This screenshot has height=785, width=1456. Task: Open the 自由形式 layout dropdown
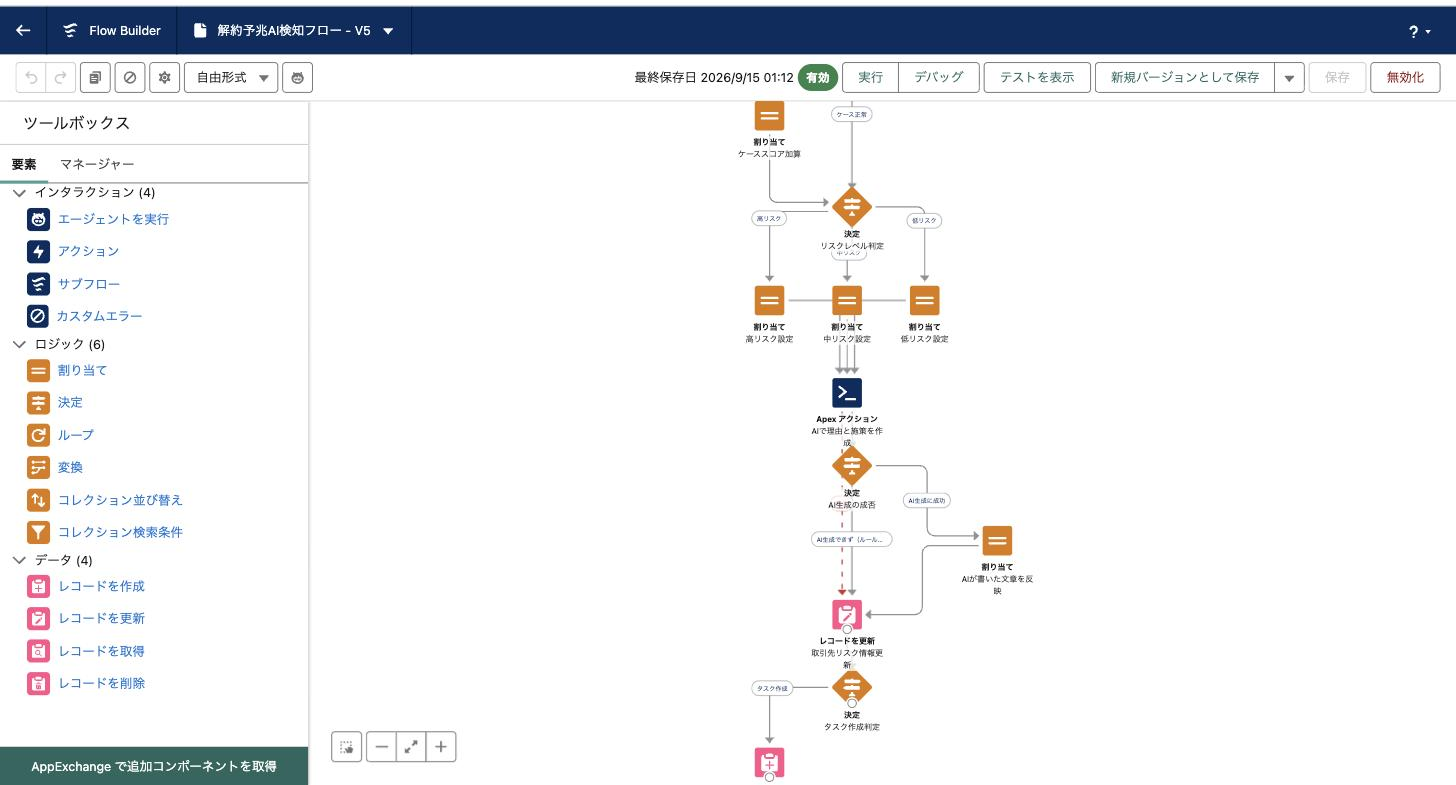pos(231,77)
